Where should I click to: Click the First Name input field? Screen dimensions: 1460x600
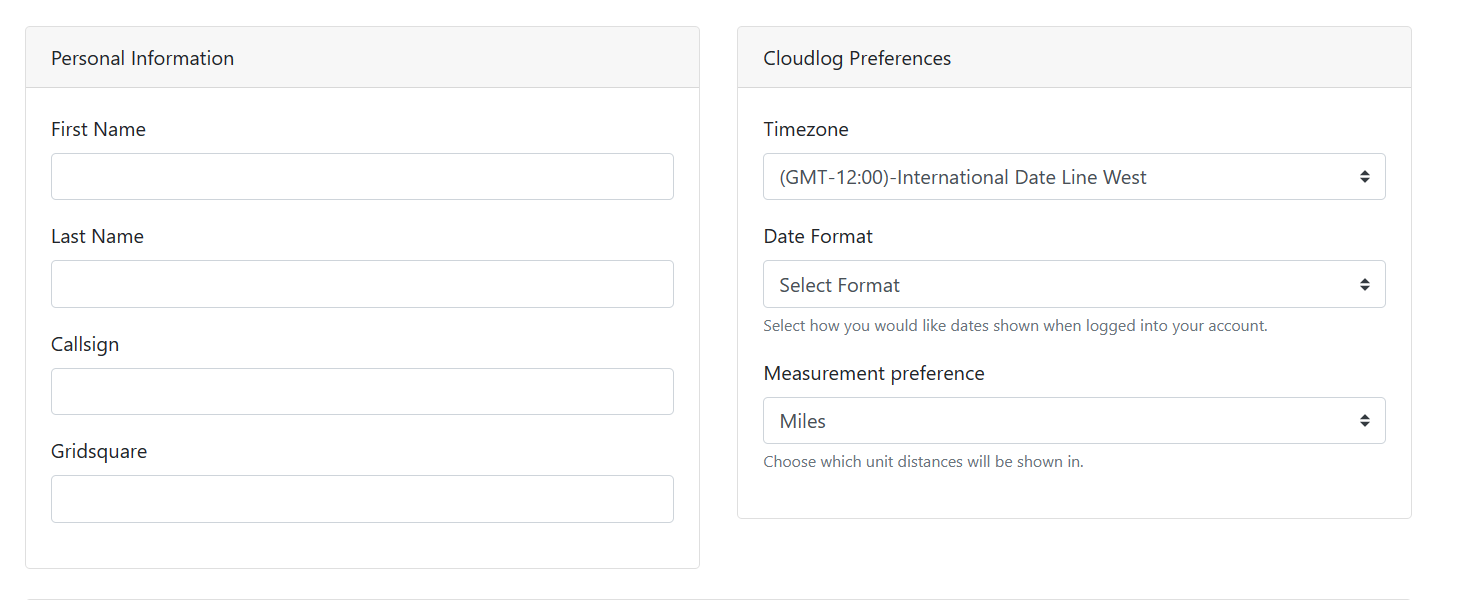pos(362,176)
